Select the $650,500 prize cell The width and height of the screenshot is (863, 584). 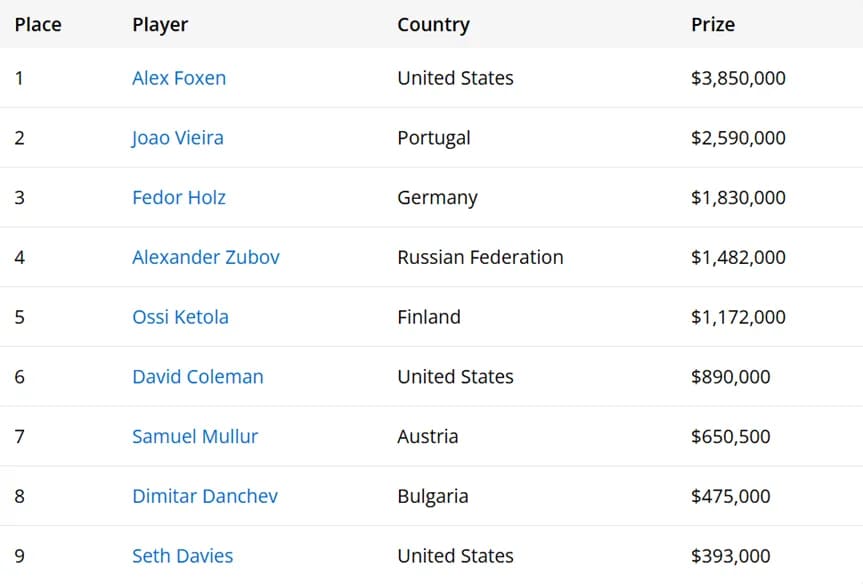coord(730,436)
